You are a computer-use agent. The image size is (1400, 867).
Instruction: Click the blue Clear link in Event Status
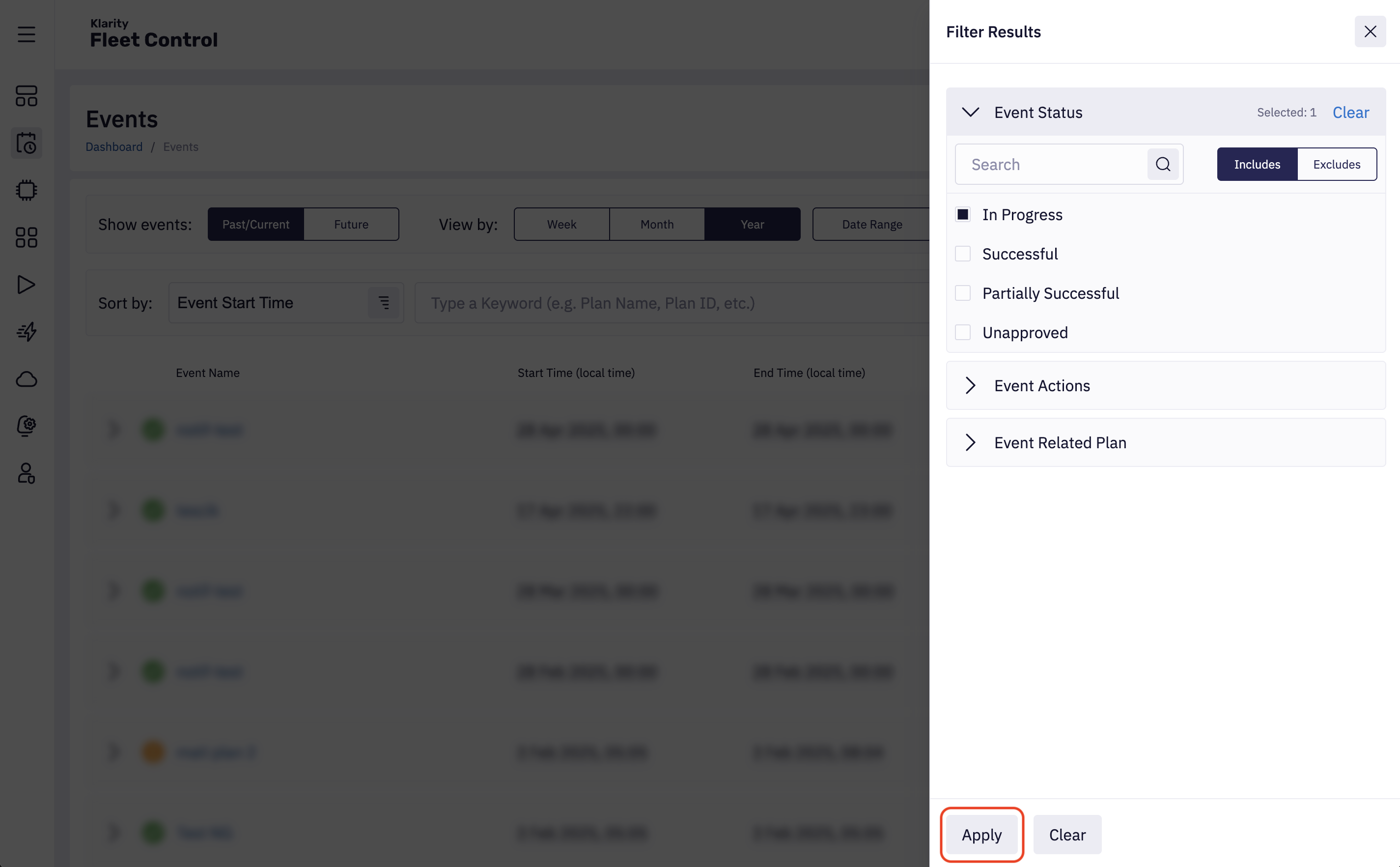point(1350,113)
